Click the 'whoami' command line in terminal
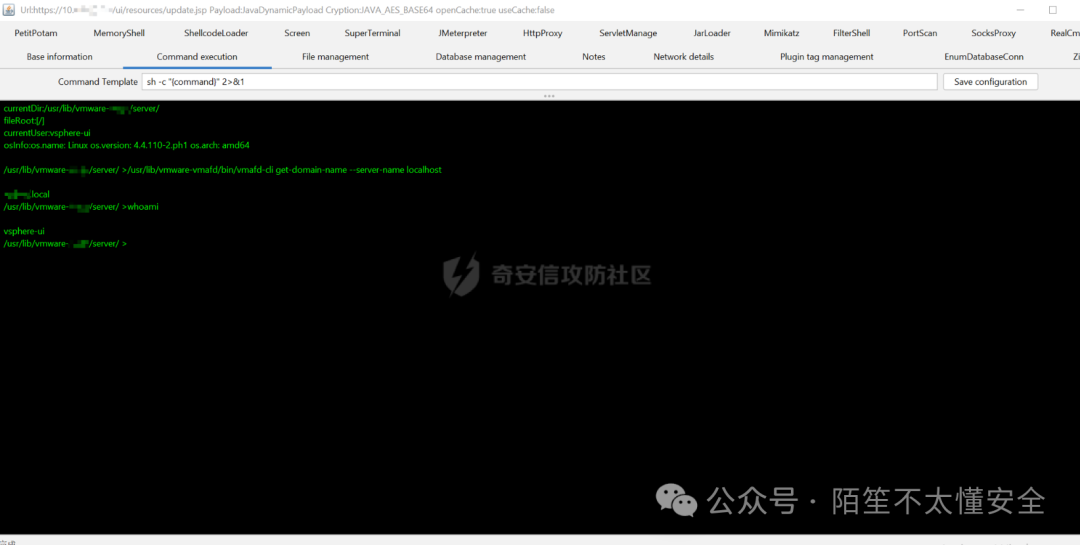Viewport: 1080px width, 545px height. click(81, 207)
